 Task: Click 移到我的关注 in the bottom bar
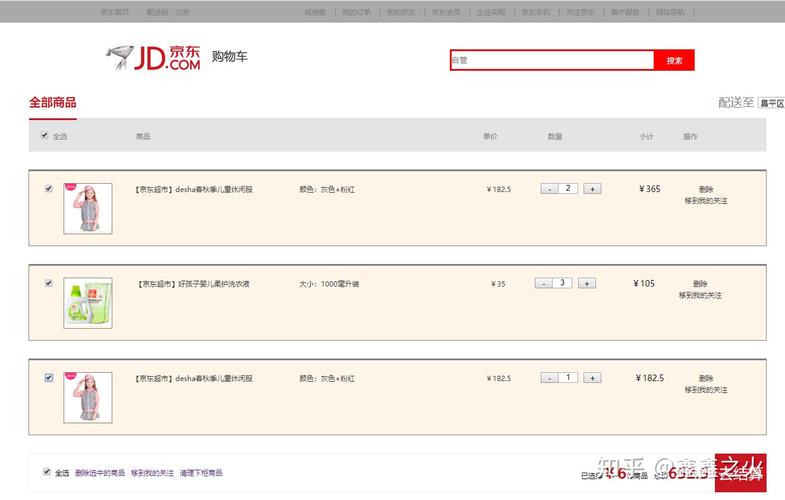[x=152, y=472]
